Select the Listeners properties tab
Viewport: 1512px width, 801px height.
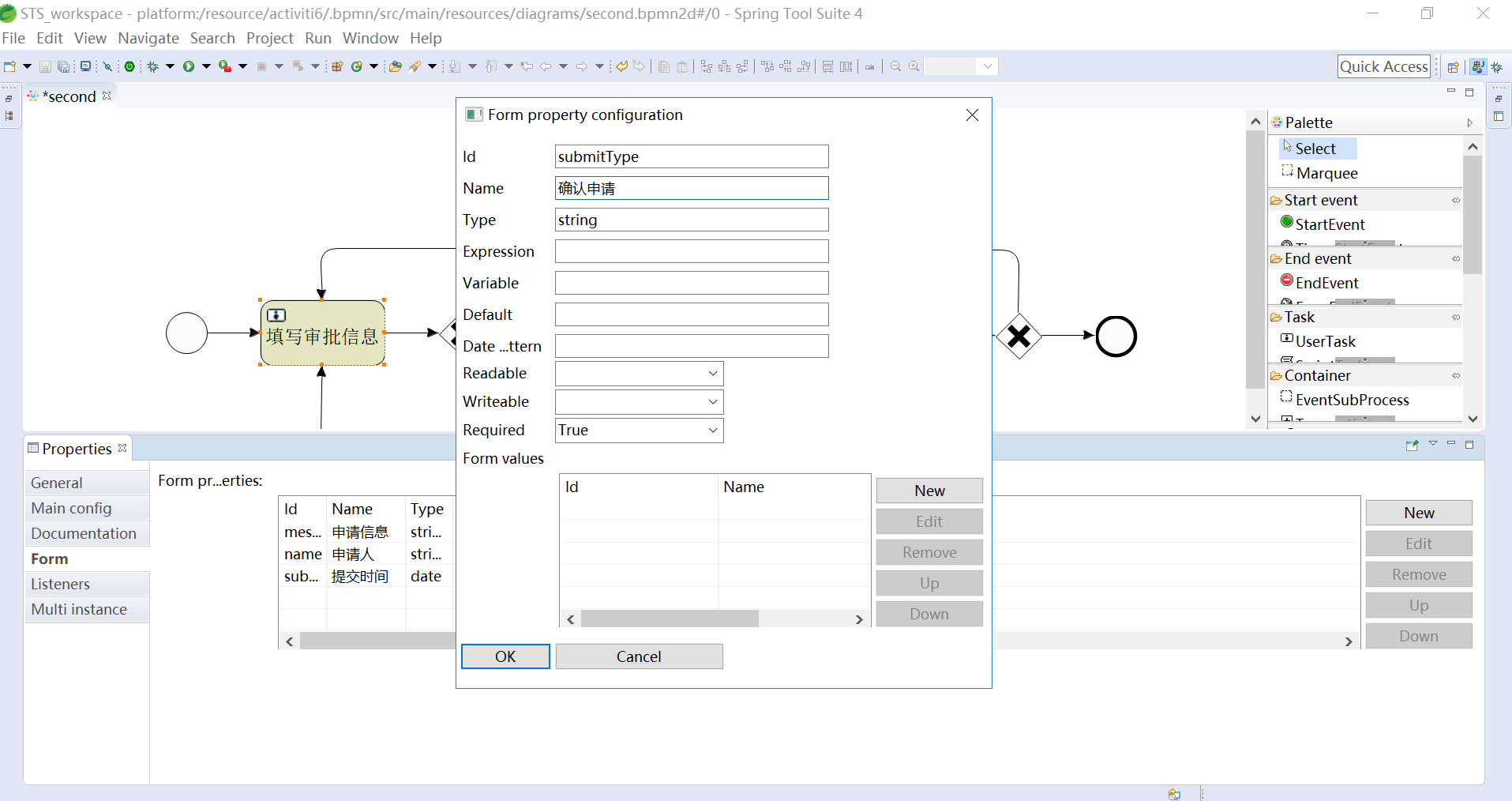pos(88,584)
